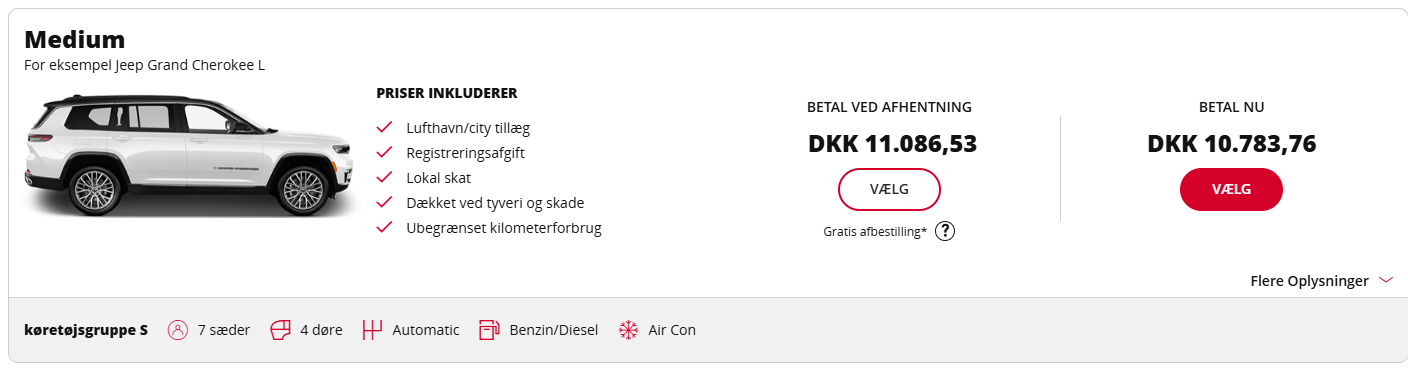Click the Medium car category heading
The height and width of the screenshot is (373, 1408).
pos(74,40)
